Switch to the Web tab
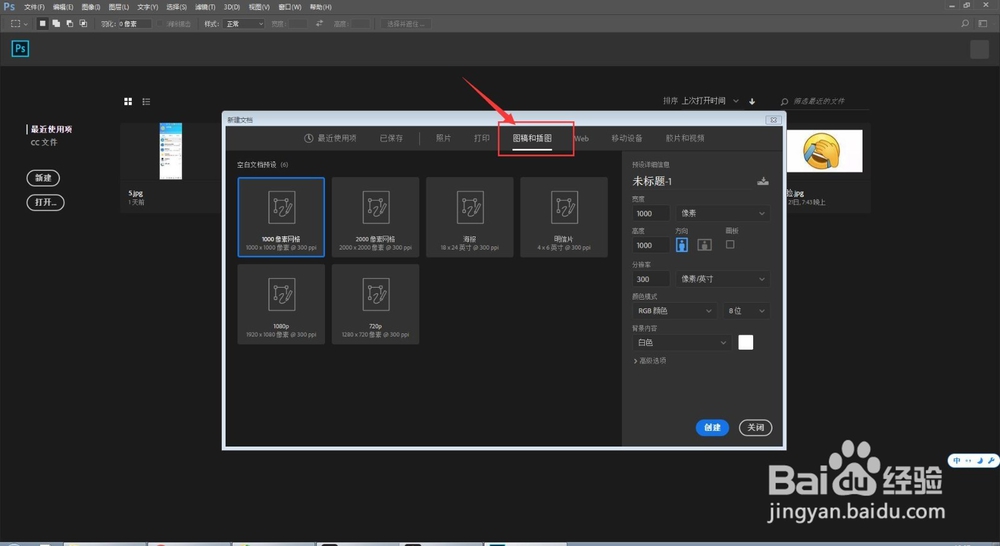Screen dimensions: 1000x546 tap(582, 138)
